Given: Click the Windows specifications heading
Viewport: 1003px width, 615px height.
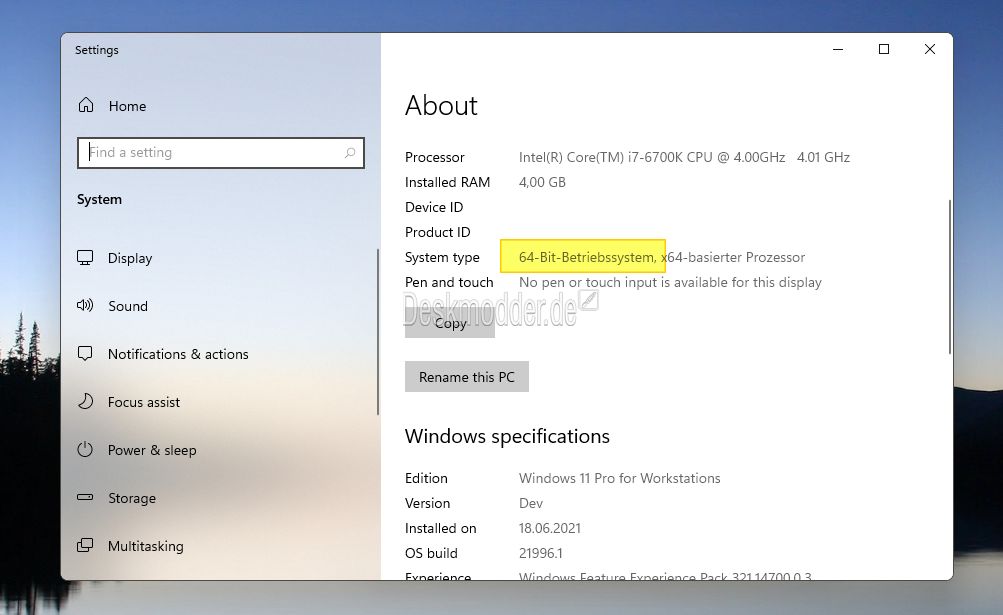Looking at the screenshot, I should 507,436.
